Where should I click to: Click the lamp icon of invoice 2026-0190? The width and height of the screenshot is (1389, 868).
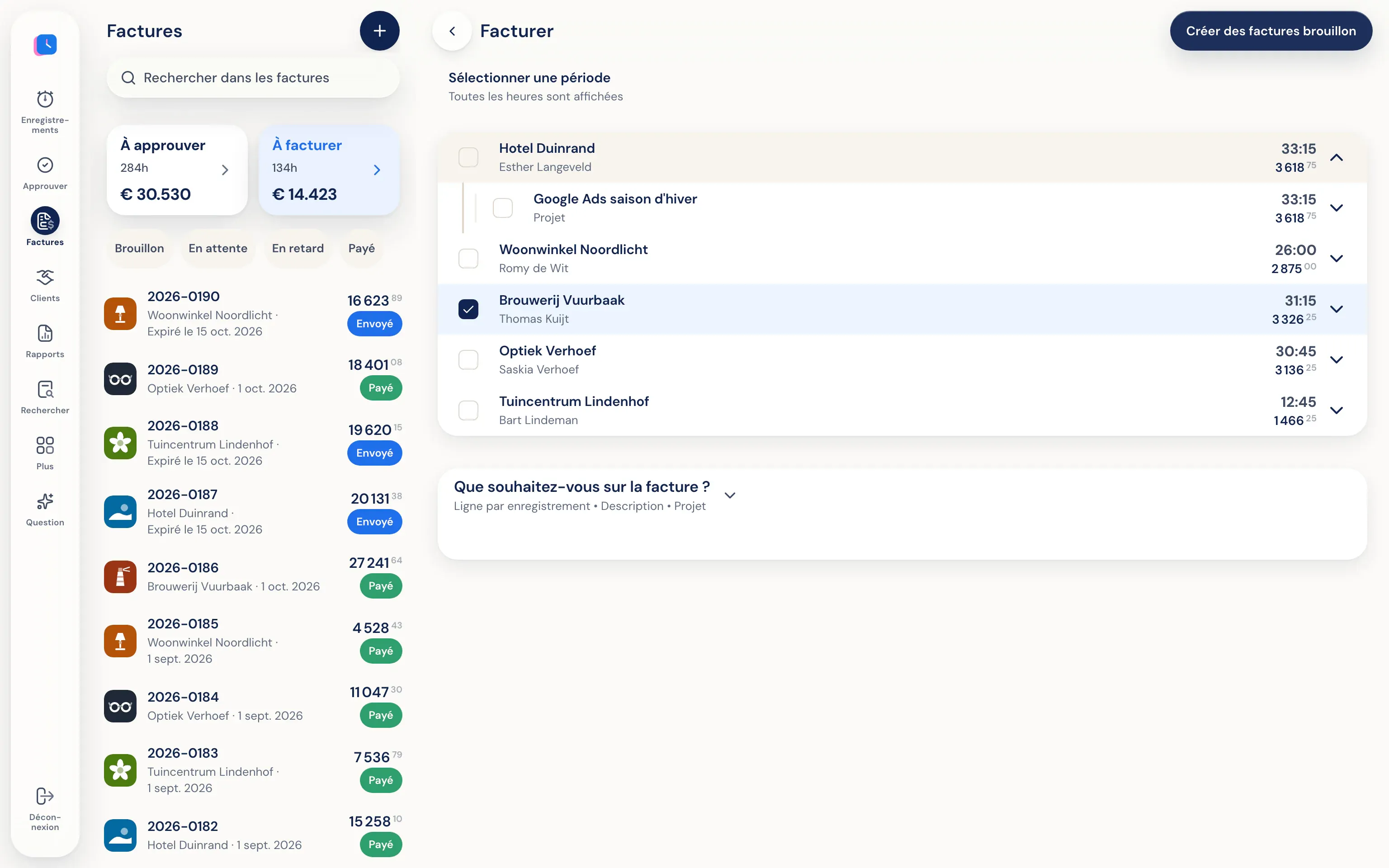click(x=120, y=314)
